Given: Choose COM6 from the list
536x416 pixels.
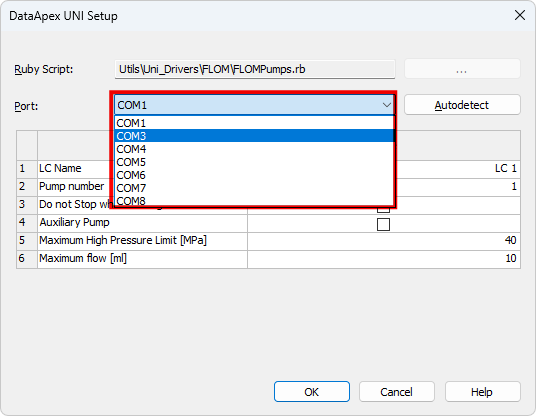Looking at the screenshot, I should point(254,175).
